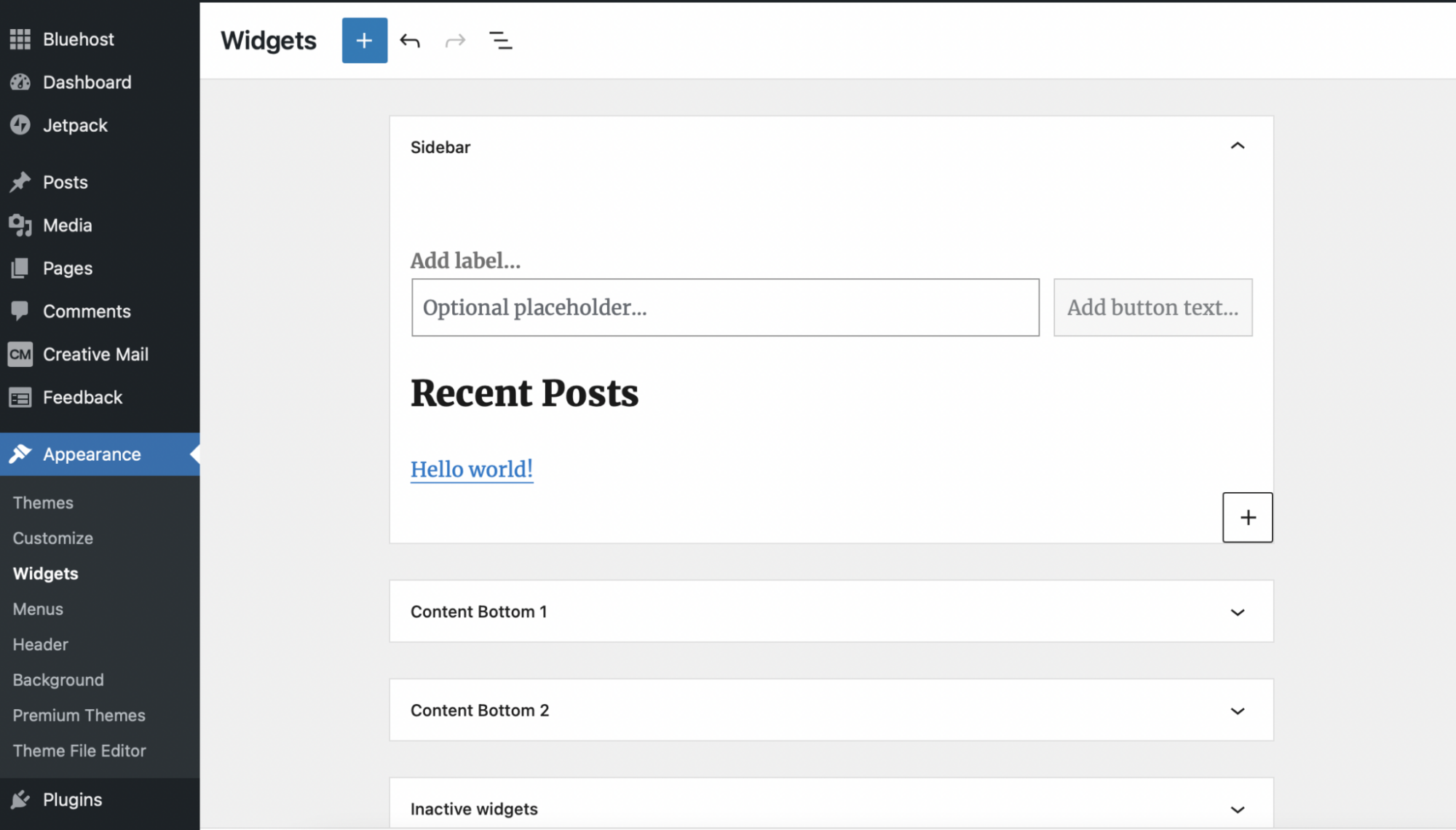Screen dimensions: 1456x830
Task: Click the Jetpack lightning icon
Action: 20,125
